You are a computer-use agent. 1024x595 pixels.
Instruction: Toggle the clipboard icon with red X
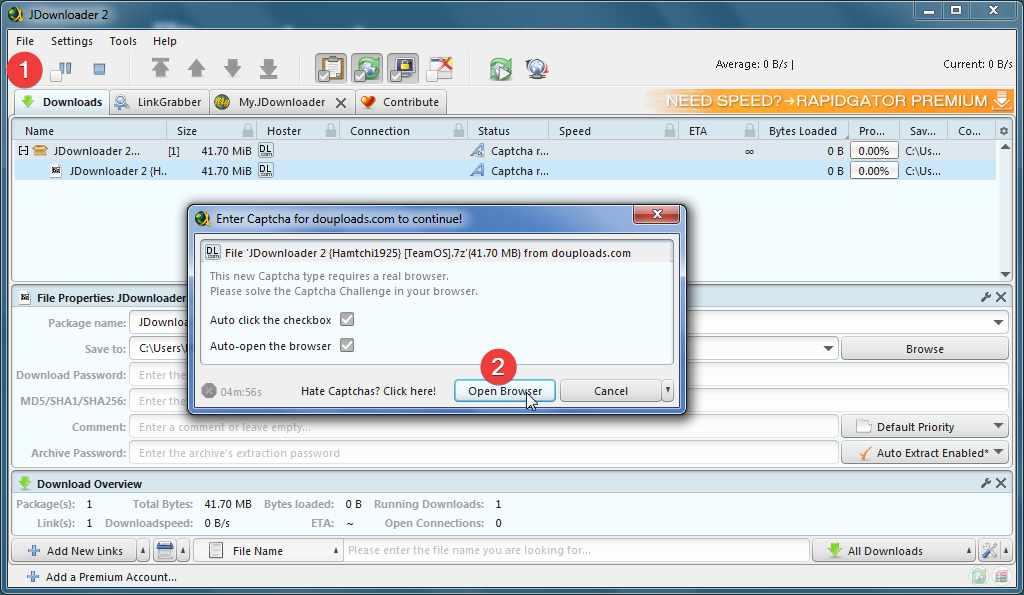(440, 69)
